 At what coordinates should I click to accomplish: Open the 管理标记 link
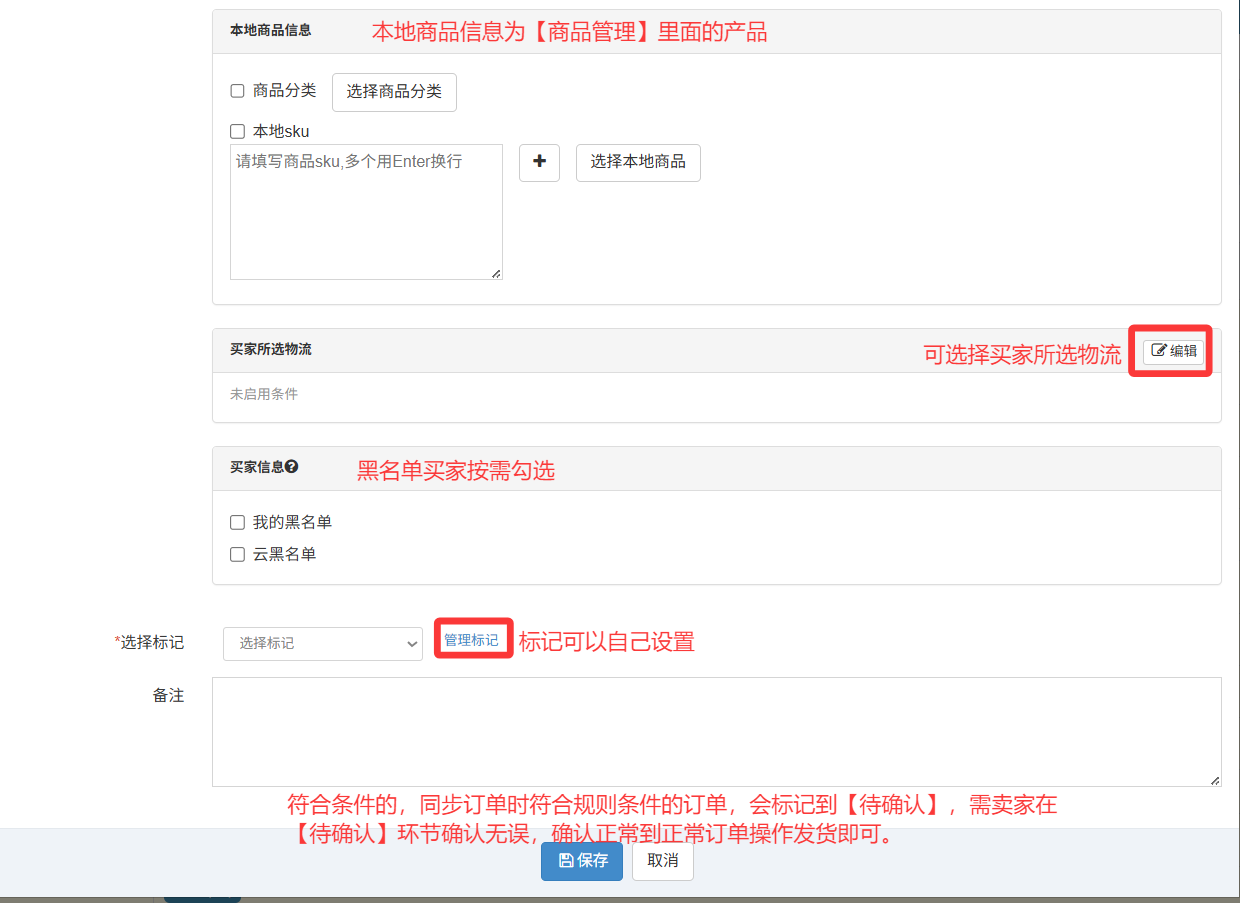pyautogui.click(x=471, y=640)
